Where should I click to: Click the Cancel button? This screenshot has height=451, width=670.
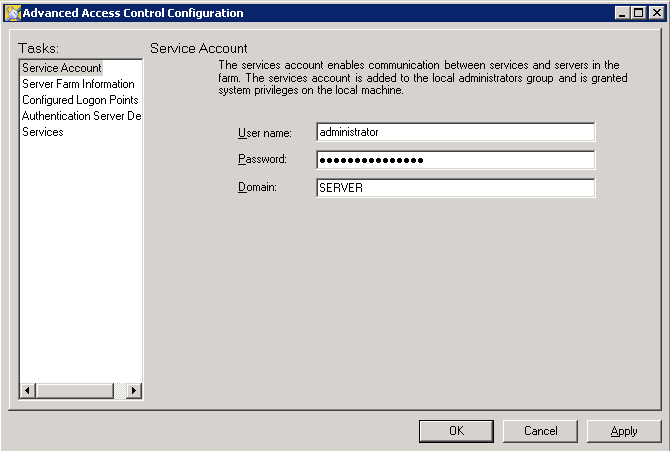[x=541, y=431]
